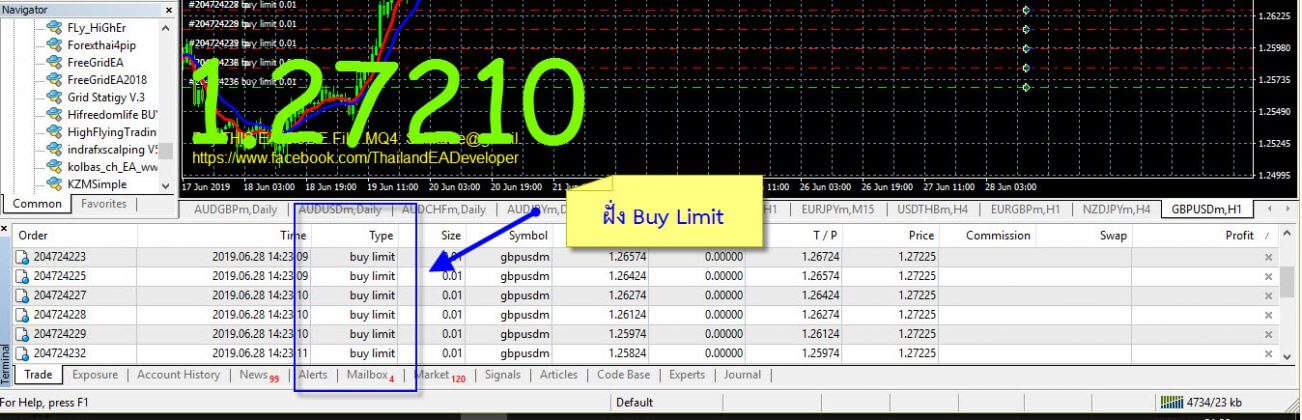Viewport: 1302px width, 420px height.
Task: Cancel pending order 204724232 with its X
Action: [1268, 354]
